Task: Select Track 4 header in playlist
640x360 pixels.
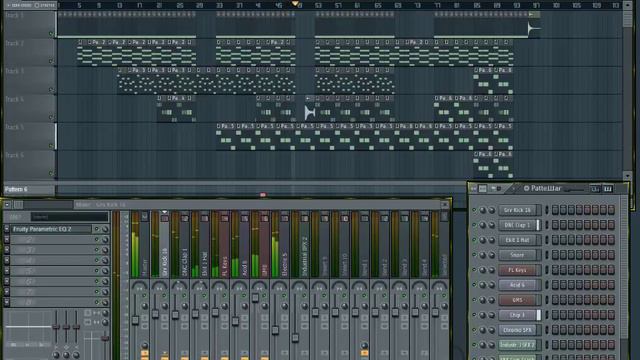Action: [29, 109]
